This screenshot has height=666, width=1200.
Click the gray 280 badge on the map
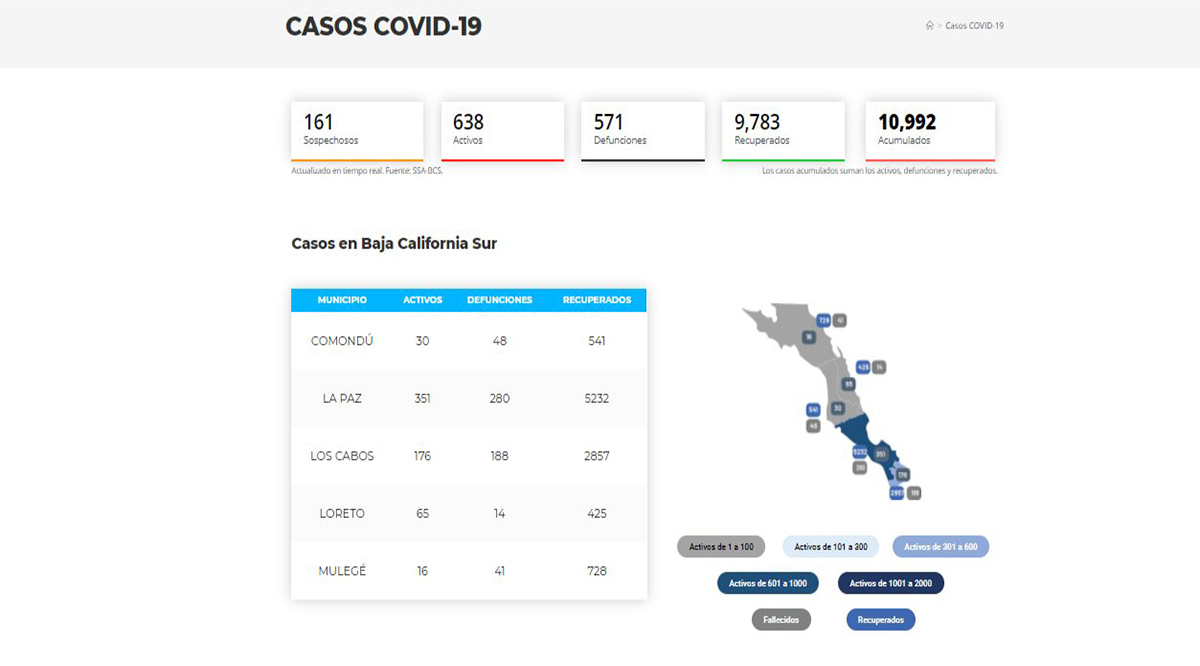(x=860, y=468)
